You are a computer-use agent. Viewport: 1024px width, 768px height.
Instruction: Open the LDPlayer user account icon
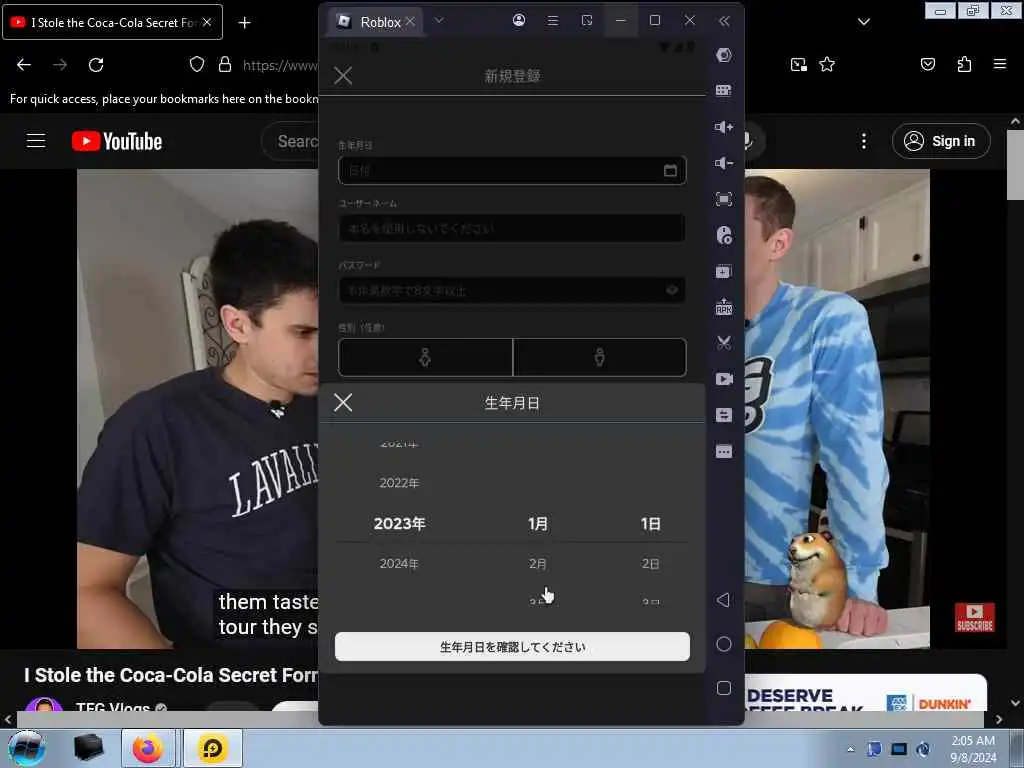coord(519,20)
